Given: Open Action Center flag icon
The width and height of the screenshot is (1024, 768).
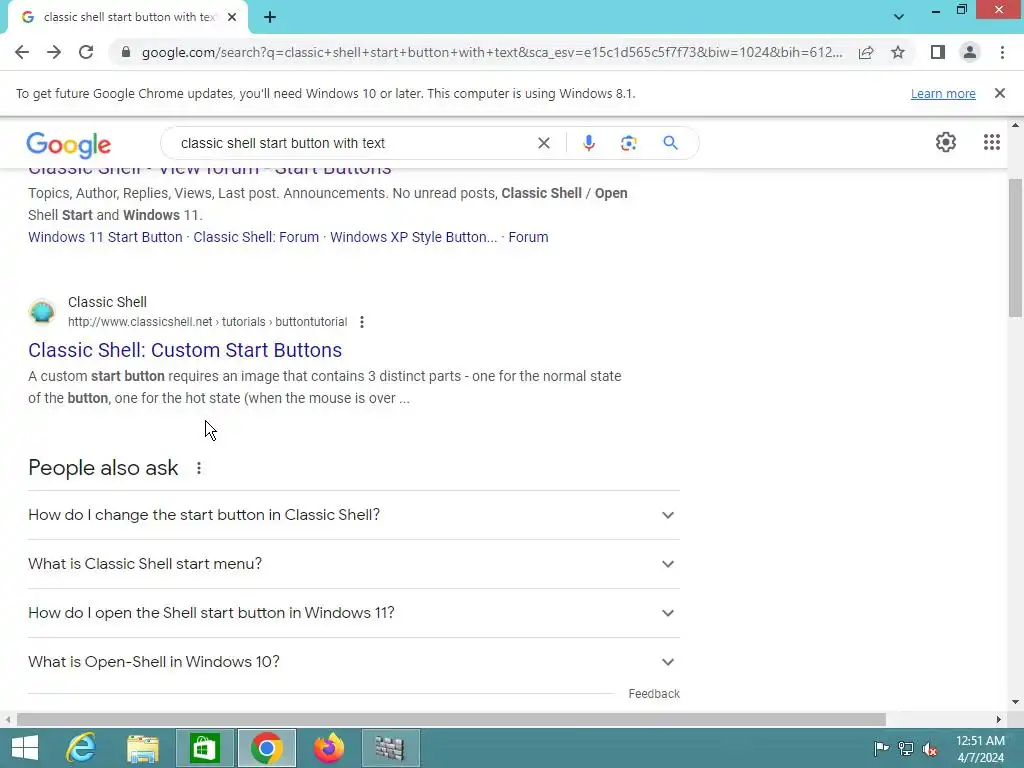Looking at the screenshot, I should 881,748.
